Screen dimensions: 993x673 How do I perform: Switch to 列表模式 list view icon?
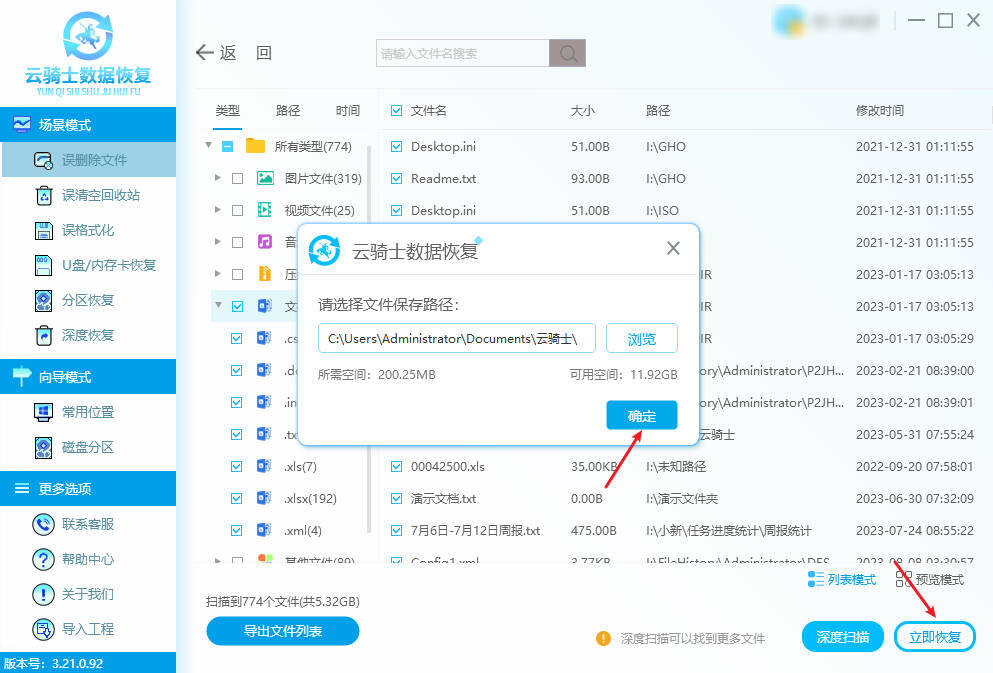tap(816, 579)
